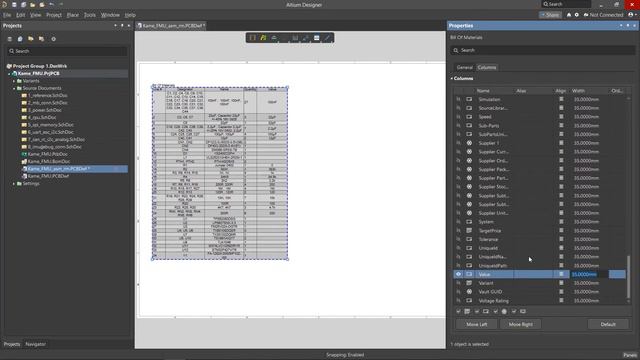640x360 pixels.
Task: Switch to the General tab in Properties
Action: click(x=464, y=67)
